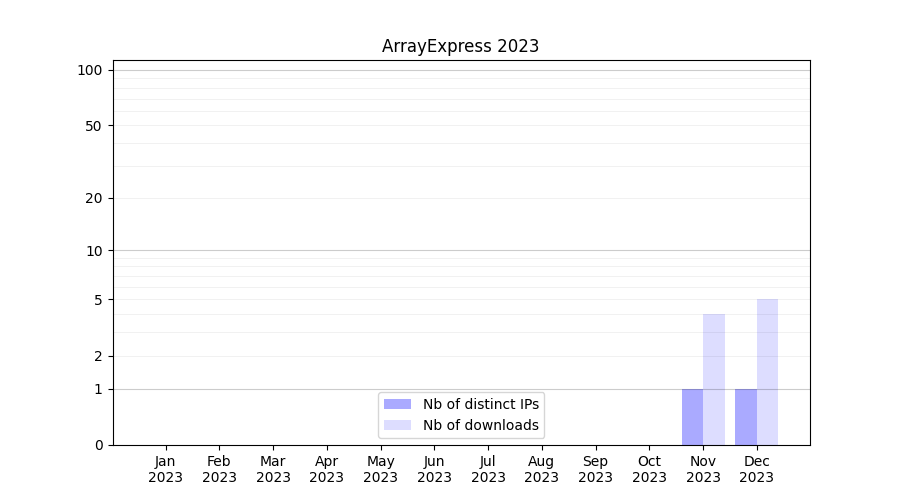
Task: Click the 50 y-axis tick label
Action: pos(93,126)
